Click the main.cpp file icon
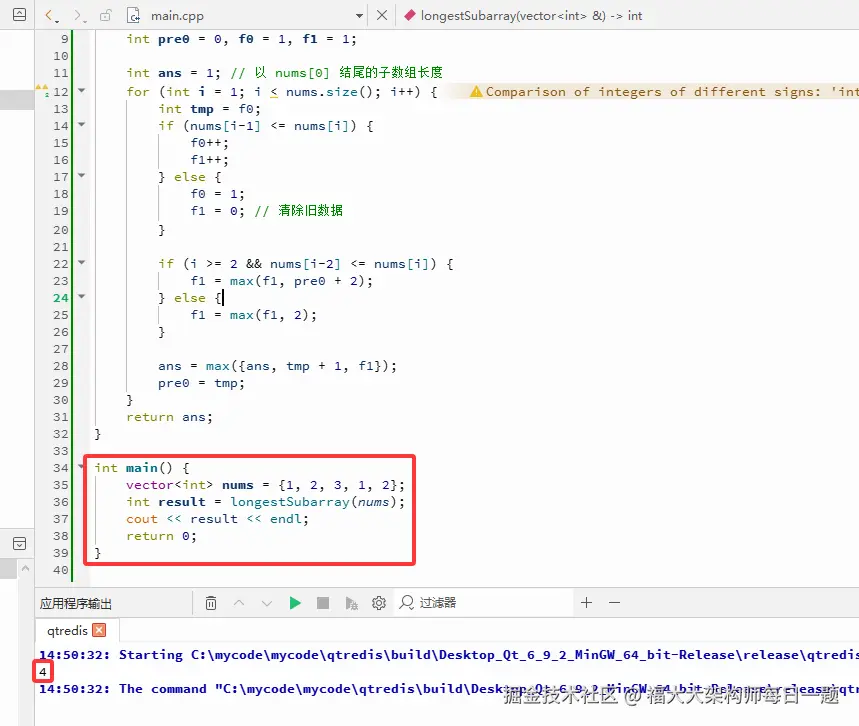The image size is (859, 726). (x=134, y=15)
